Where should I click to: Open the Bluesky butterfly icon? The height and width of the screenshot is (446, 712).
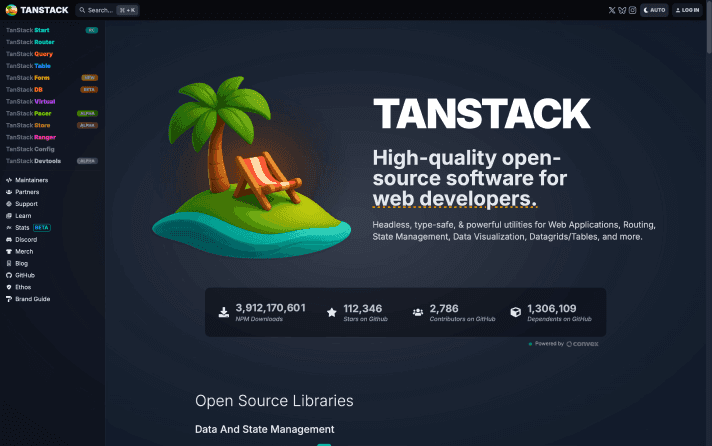point(622,10)
